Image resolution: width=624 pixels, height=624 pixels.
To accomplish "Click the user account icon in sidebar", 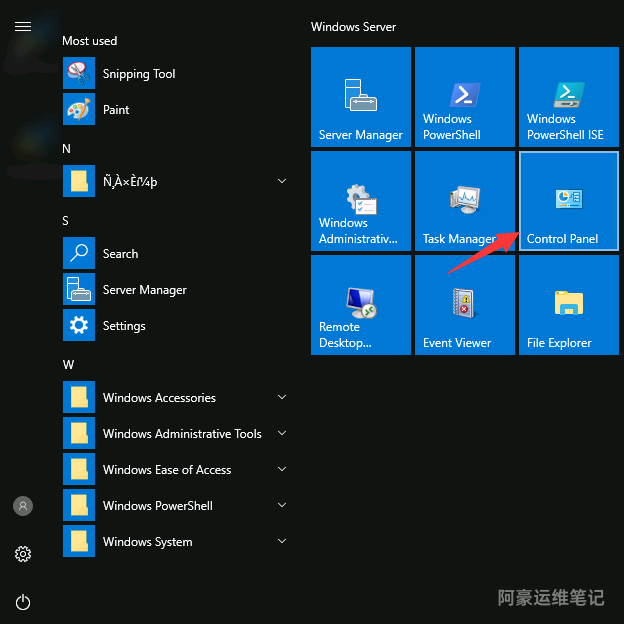I will tap(23, 506).
